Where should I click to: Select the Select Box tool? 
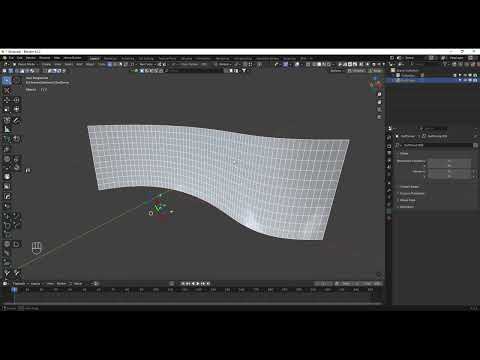7,80
